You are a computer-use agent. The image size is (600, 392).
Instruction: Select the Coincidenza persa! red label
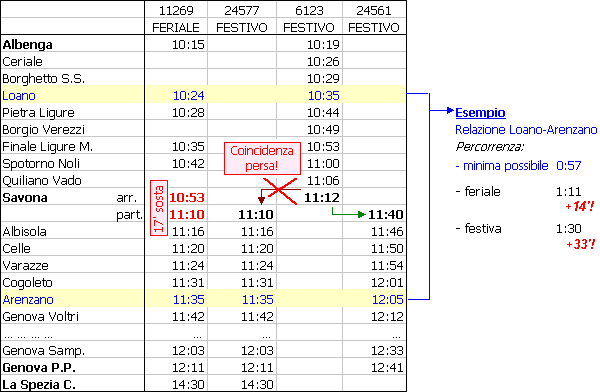[262, 158]
